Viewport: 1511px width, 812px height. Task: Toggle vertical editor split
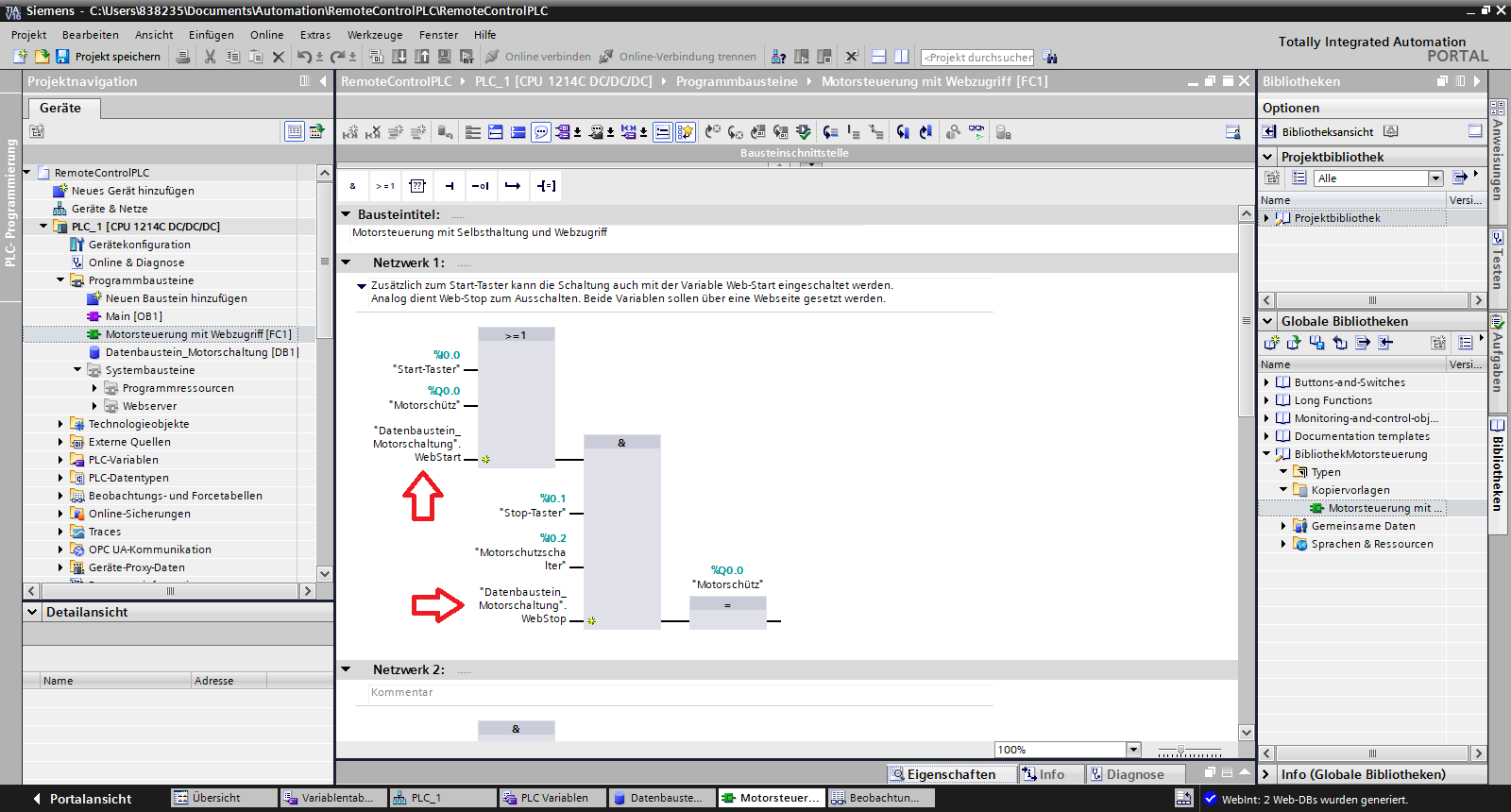(x=901, y=57)
